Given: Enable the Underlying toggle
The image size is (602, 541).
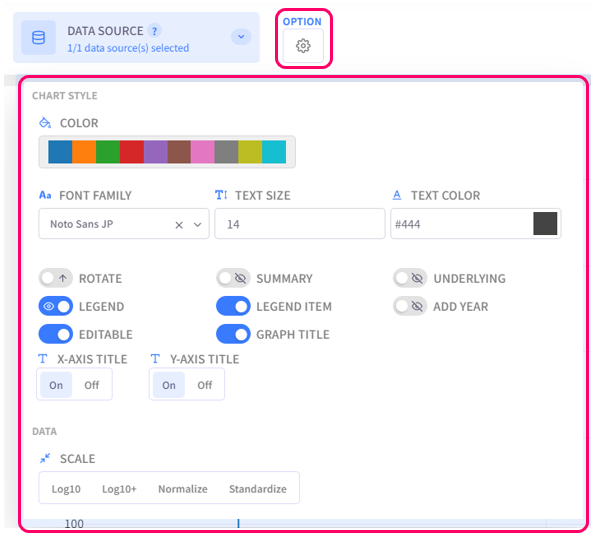Looking at the screenshot, I should 410,278.
